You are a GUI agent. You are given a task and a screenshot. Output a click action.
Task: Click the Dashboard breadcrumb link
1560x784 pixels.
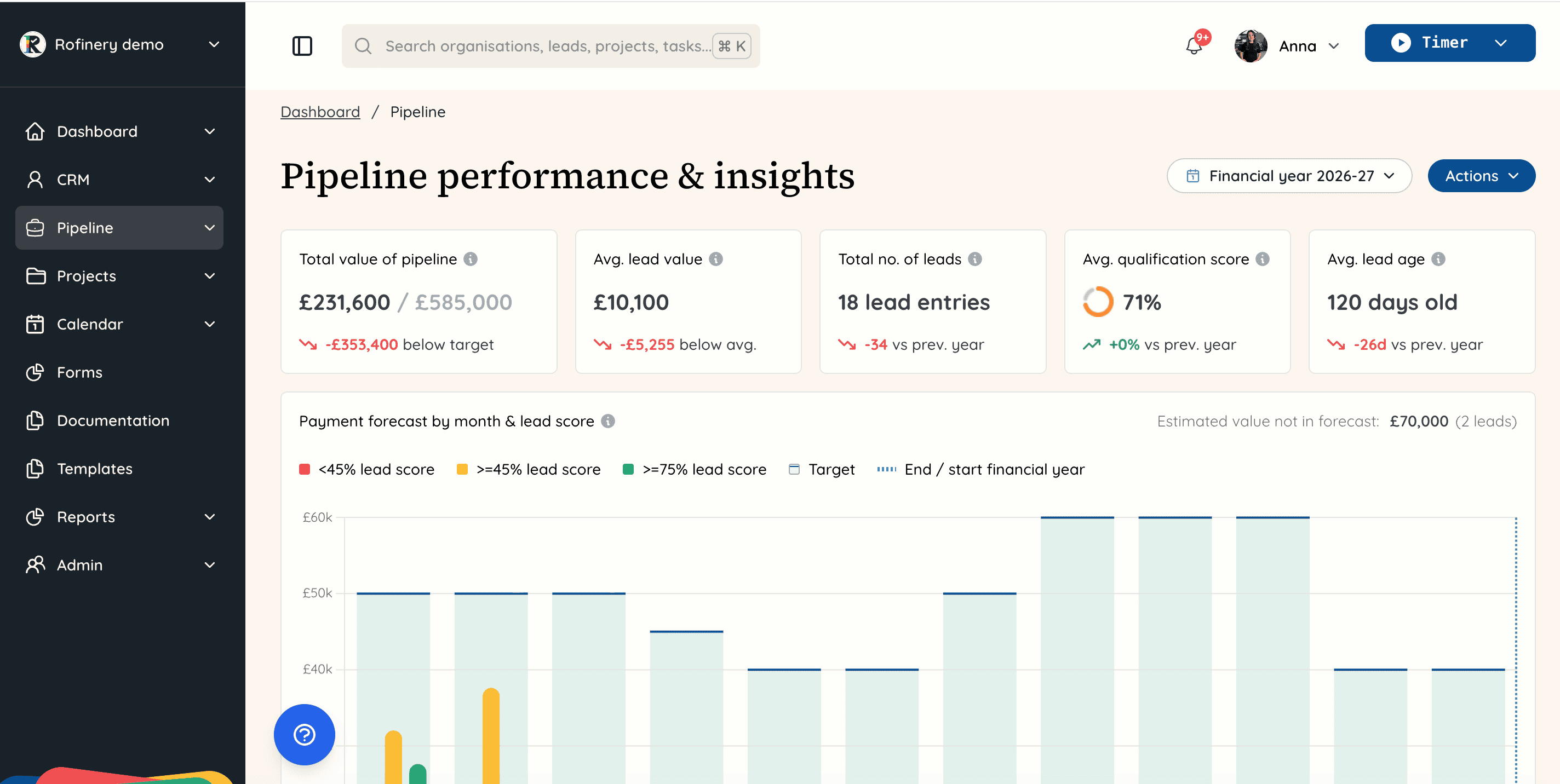pyautogui.click(x=320, y=112)
